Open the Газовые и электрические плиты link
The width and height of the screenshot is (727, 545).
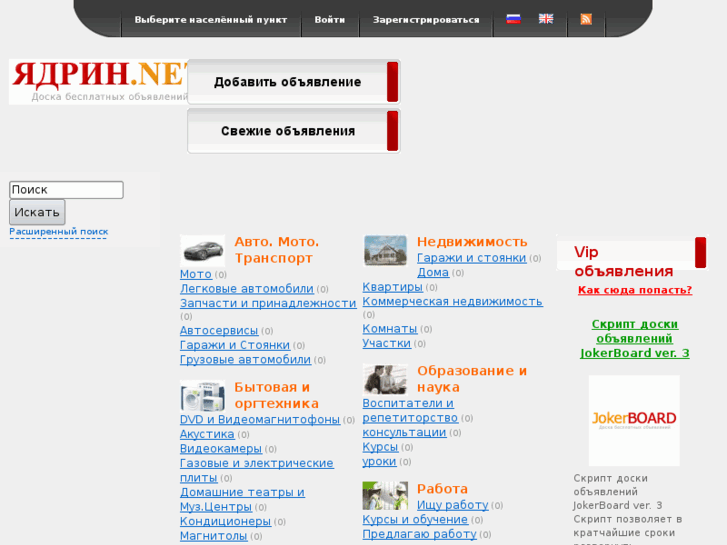point(256,470)
